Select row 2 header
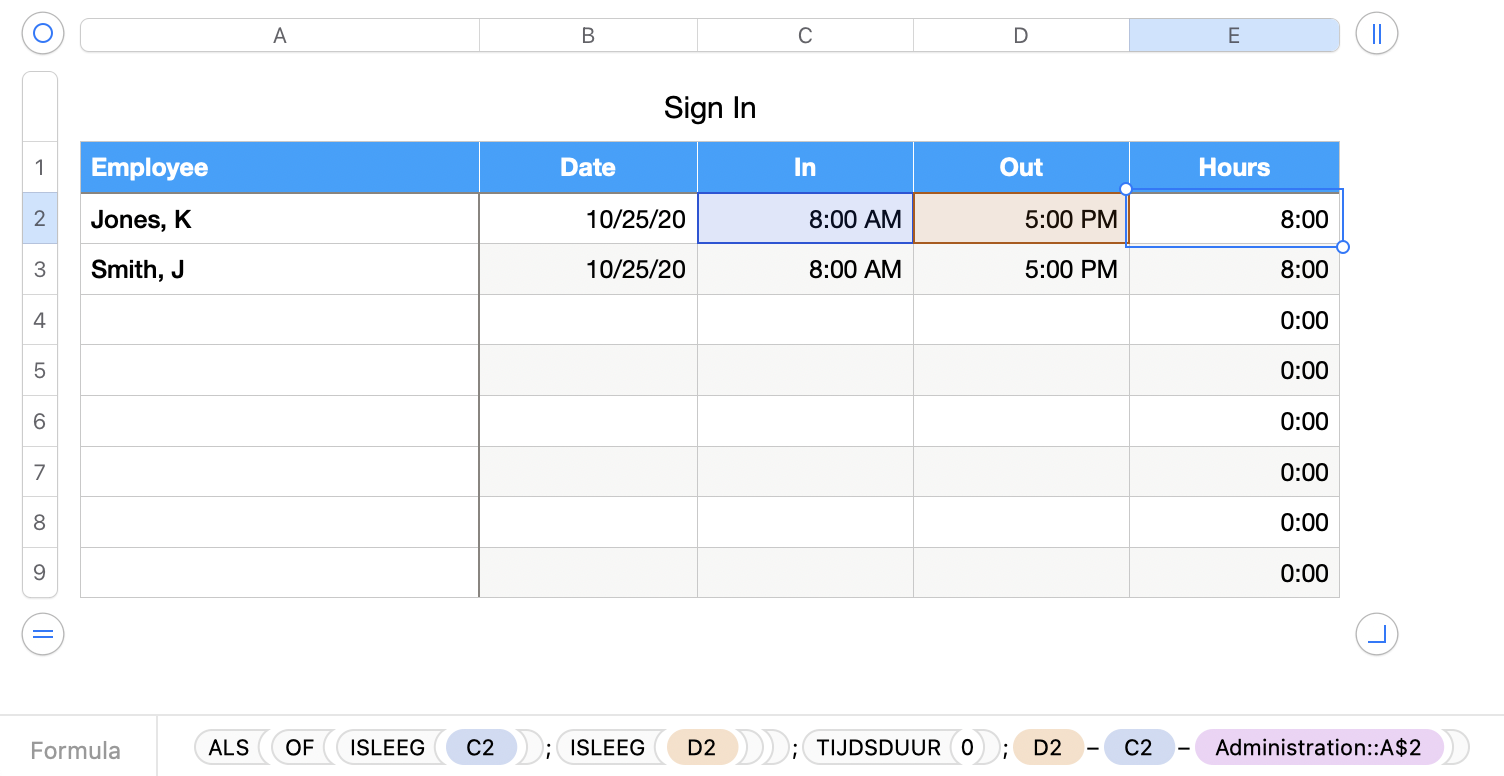 point(40,219)
